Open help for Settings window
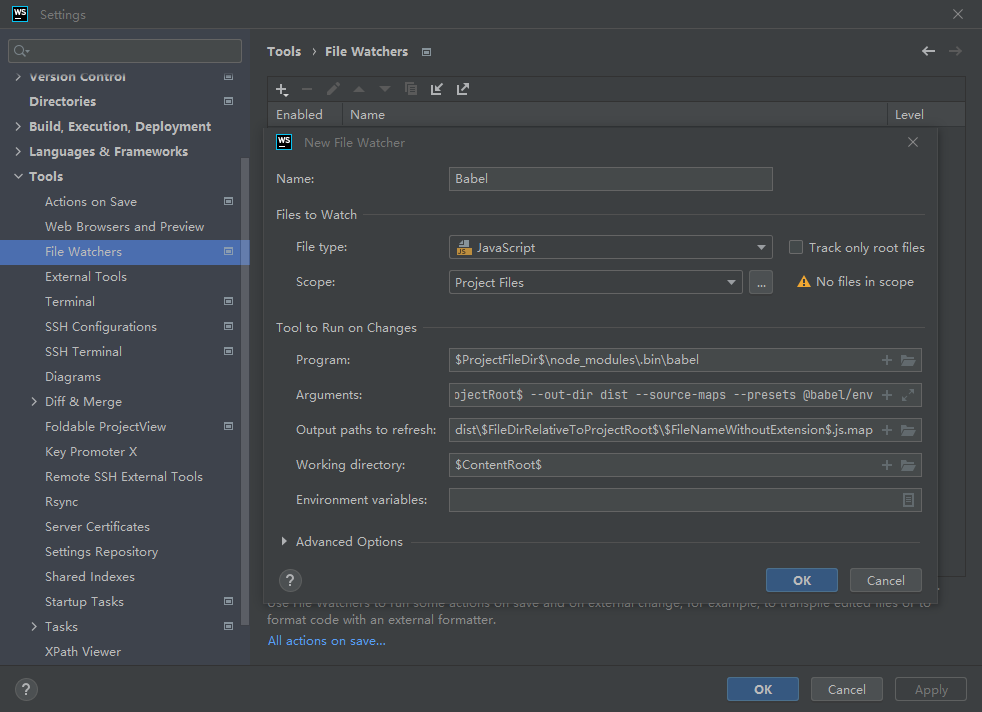Viewport: 982px width, 712px height. [x=26, y=689]
